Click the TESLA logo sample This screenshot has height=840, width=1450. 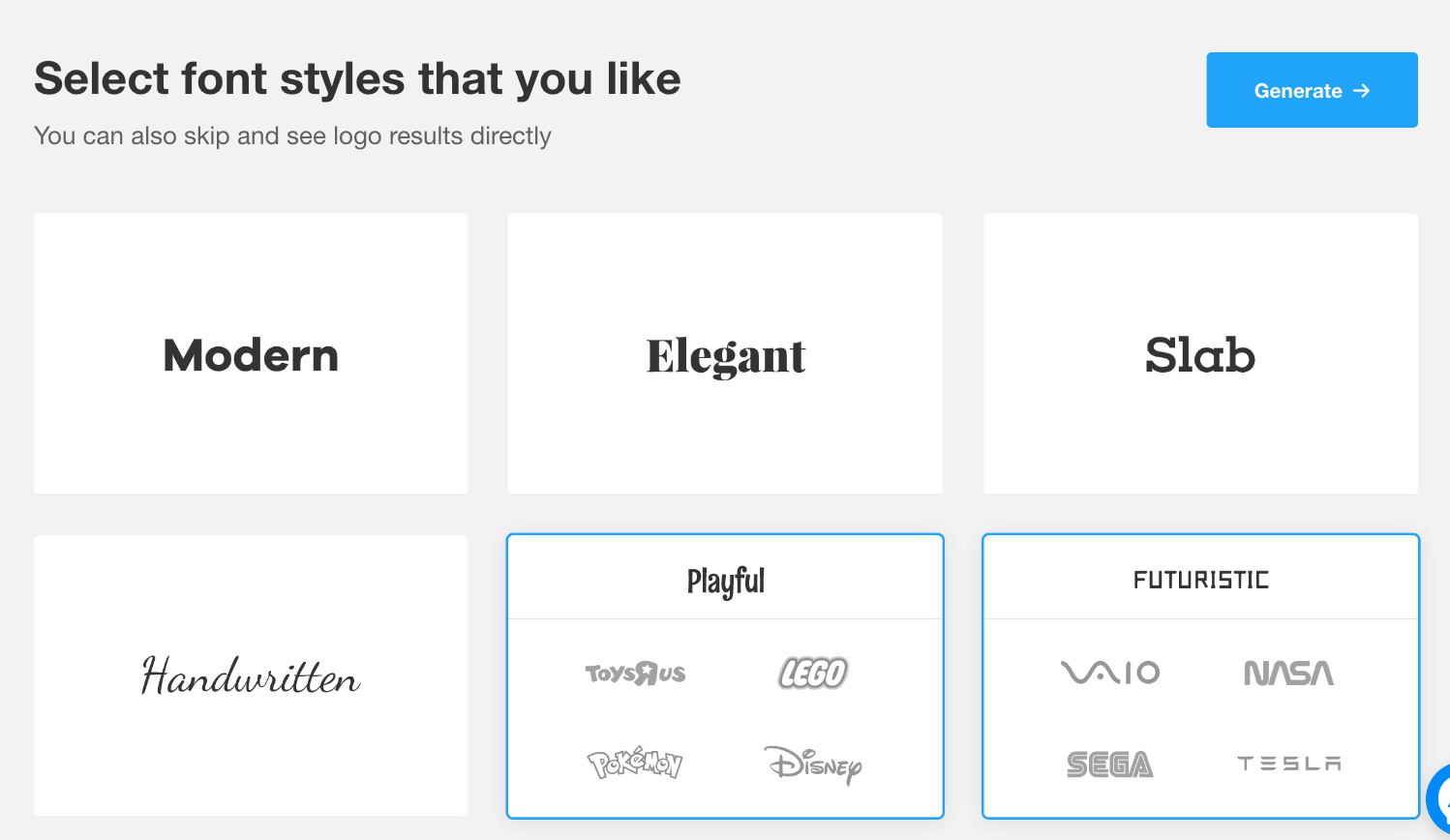tap(1289, 764)
